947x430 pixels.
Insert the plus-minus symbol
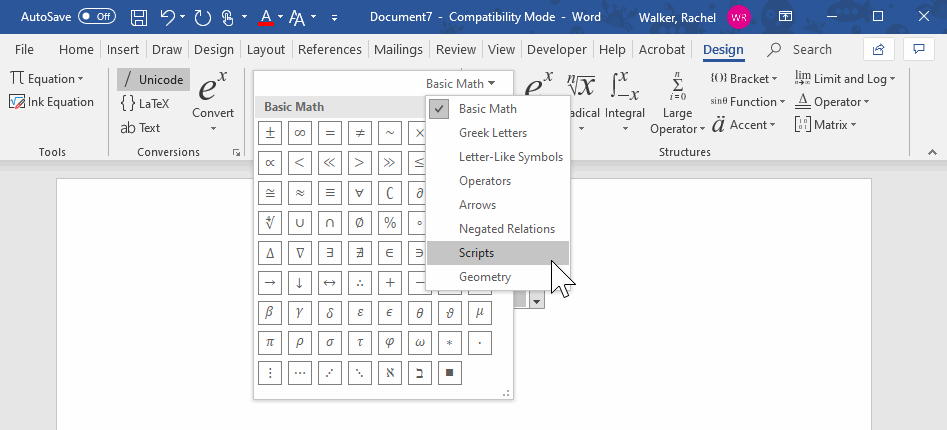pyautogui.click(x=268, y=133)
